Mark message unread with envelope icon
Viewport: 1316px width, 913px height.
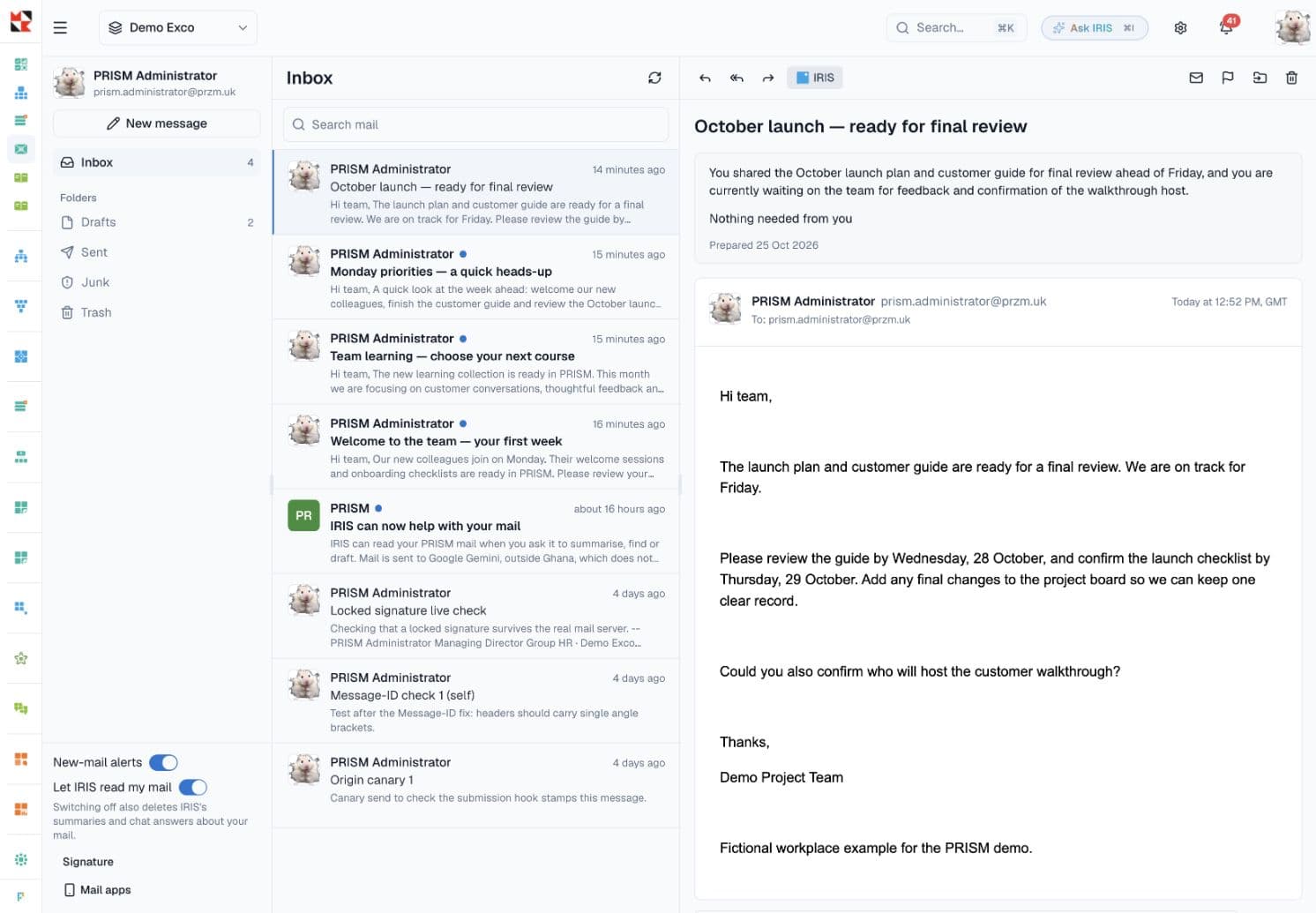(1196, 78)
